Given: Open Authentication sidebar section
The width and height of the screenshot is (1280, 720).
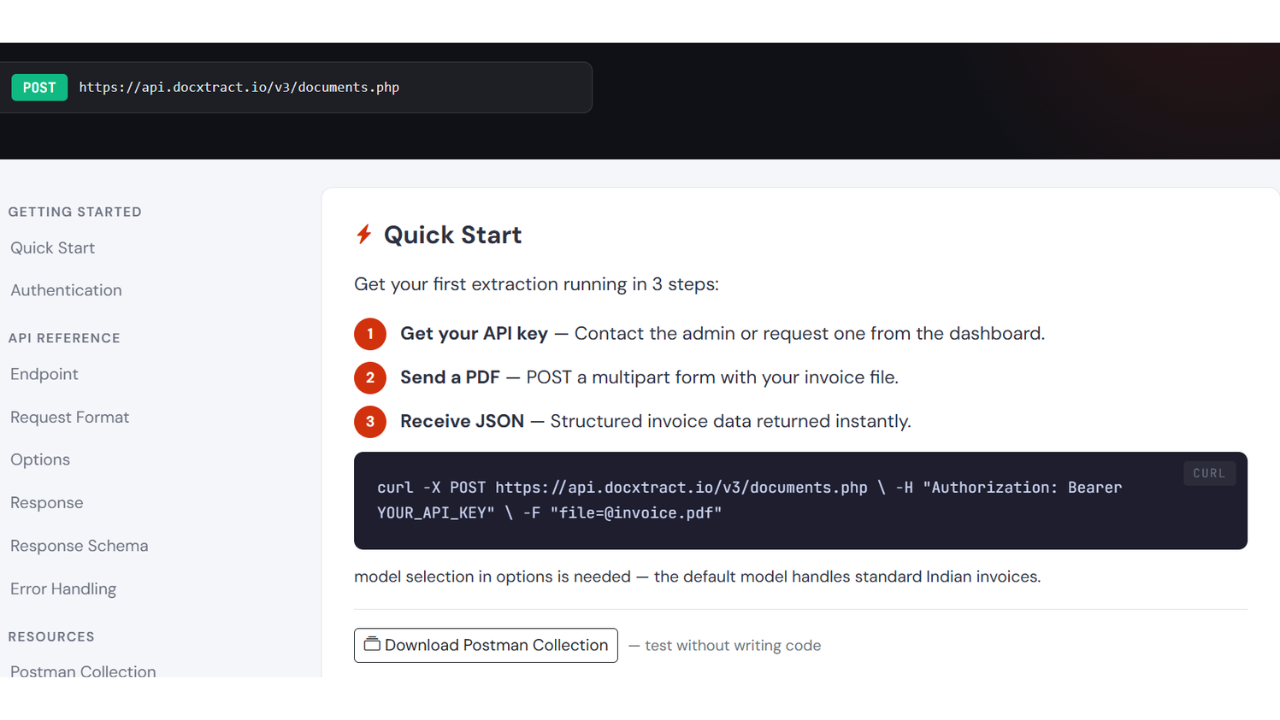Looking at the screenshot, I should 66,290.
